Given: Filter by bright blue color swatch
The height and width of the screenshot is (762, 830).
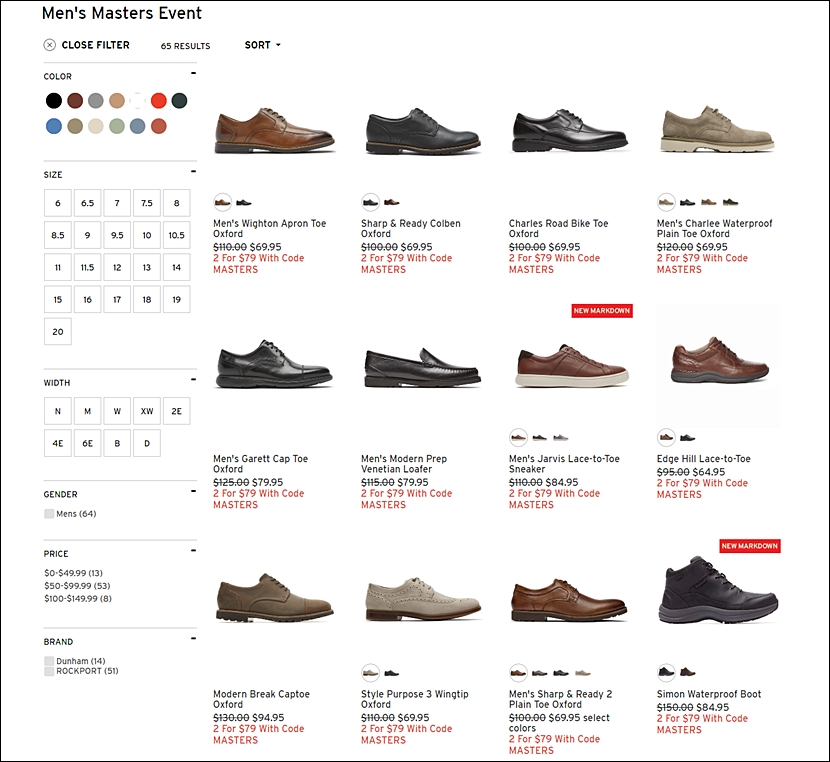Looking at the screenshot, I should [x=53, y=126].
